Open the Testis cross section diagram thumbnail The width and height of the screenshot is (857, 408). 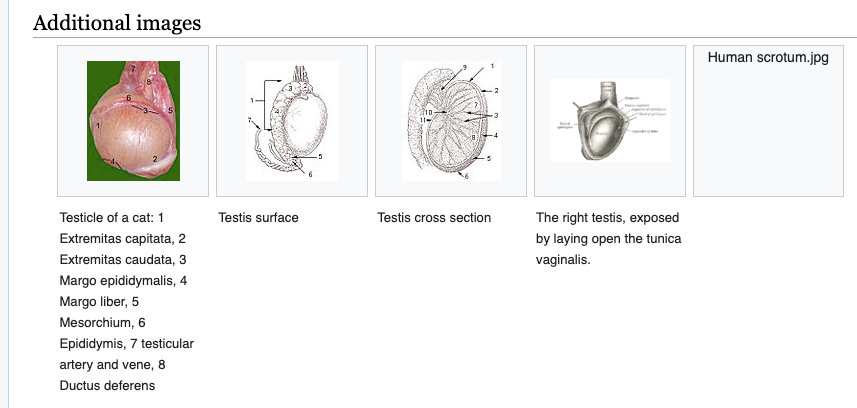[x=451, y=121]
